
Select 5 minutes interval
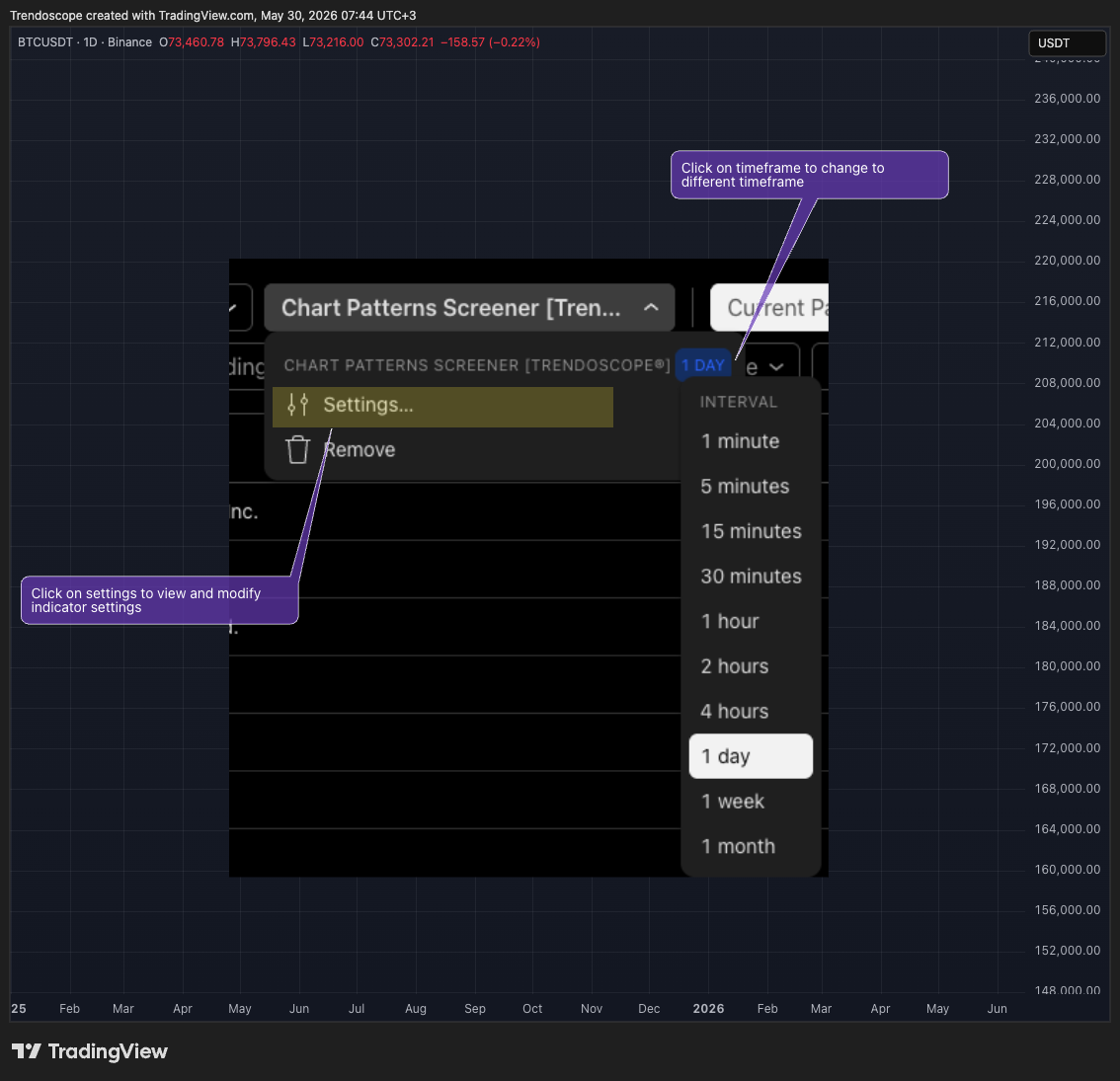pos(750,487)
